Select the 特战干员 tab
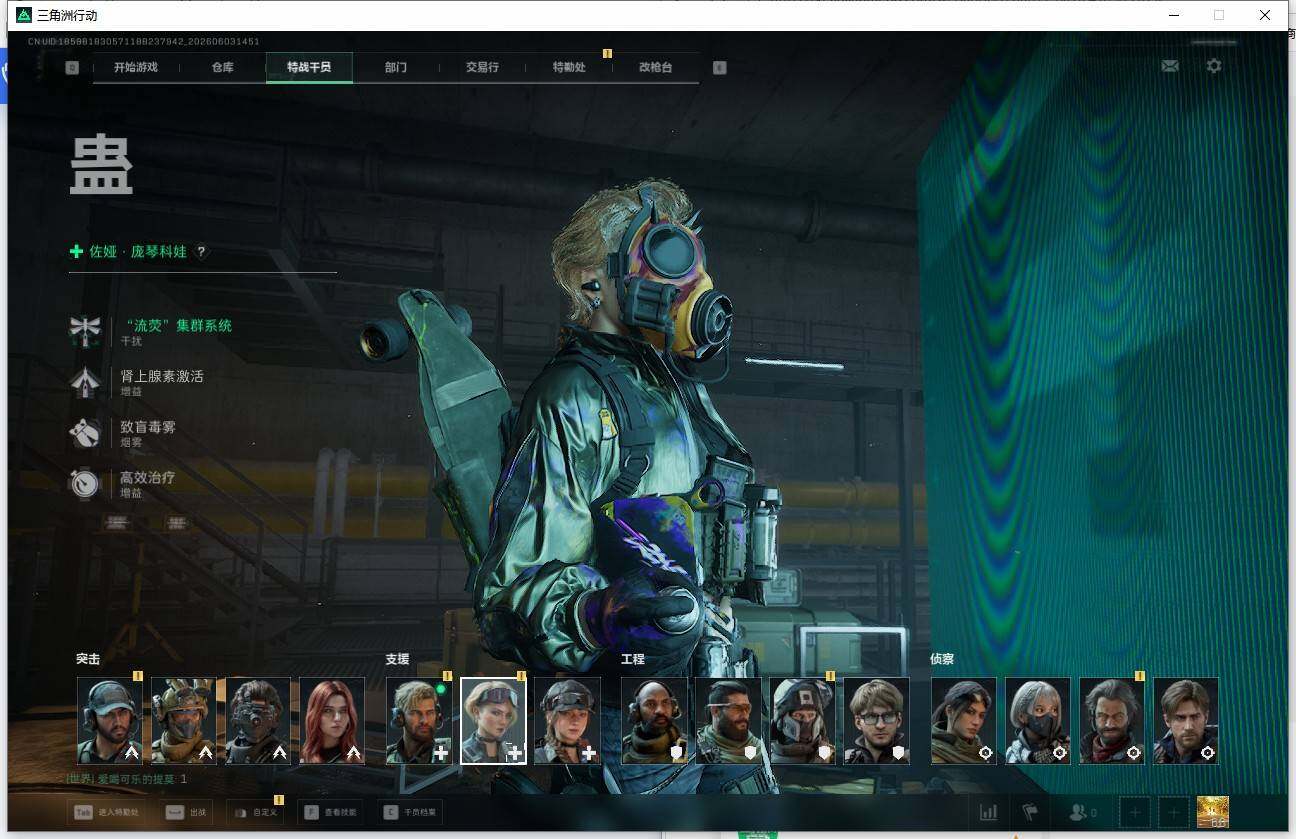The width and height of the screenshot is (1296, 839). 309,67
